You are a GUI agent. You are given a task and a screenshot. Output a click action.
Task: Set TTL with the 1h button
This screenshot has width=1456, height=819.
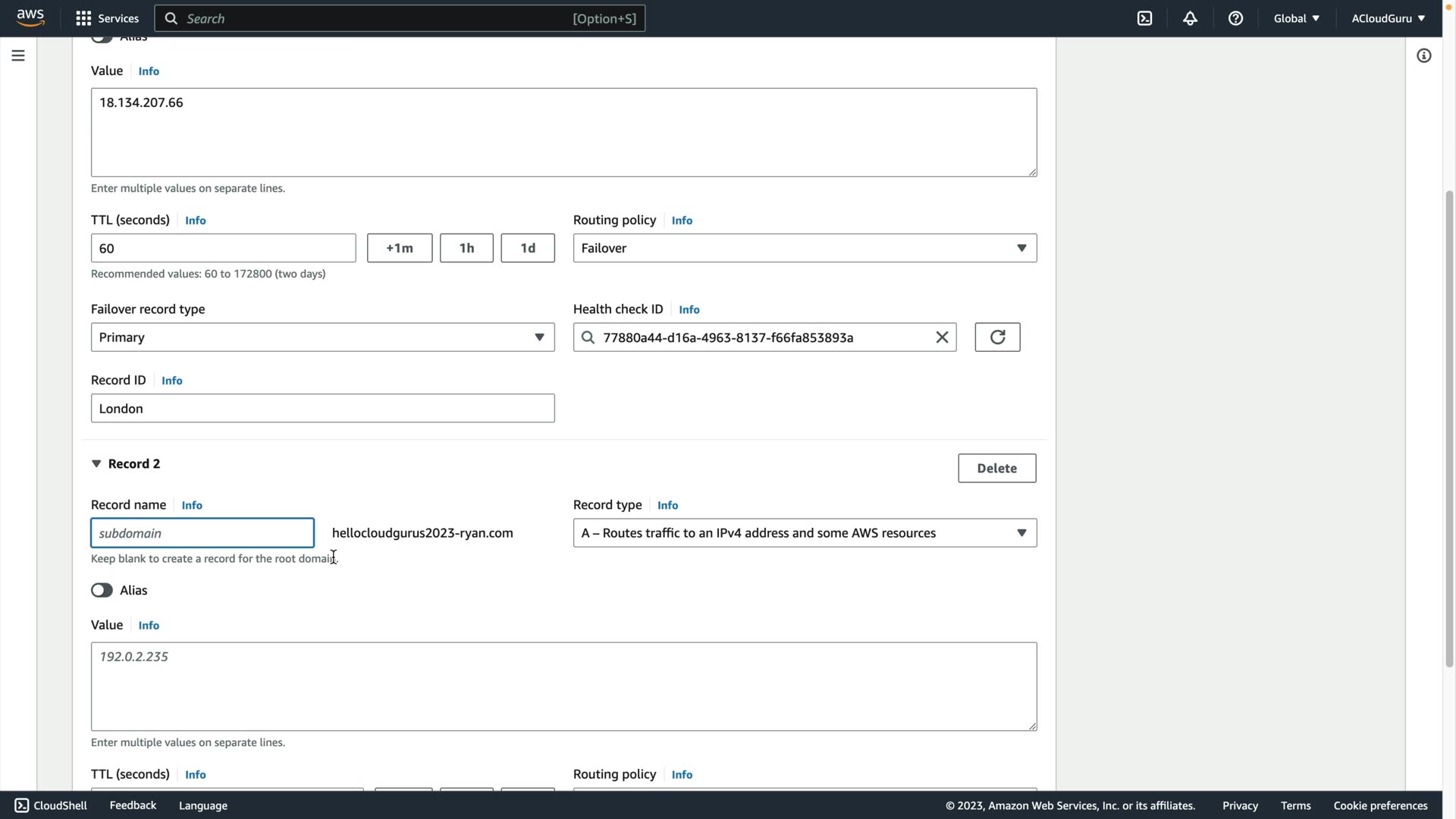point(466,248)
